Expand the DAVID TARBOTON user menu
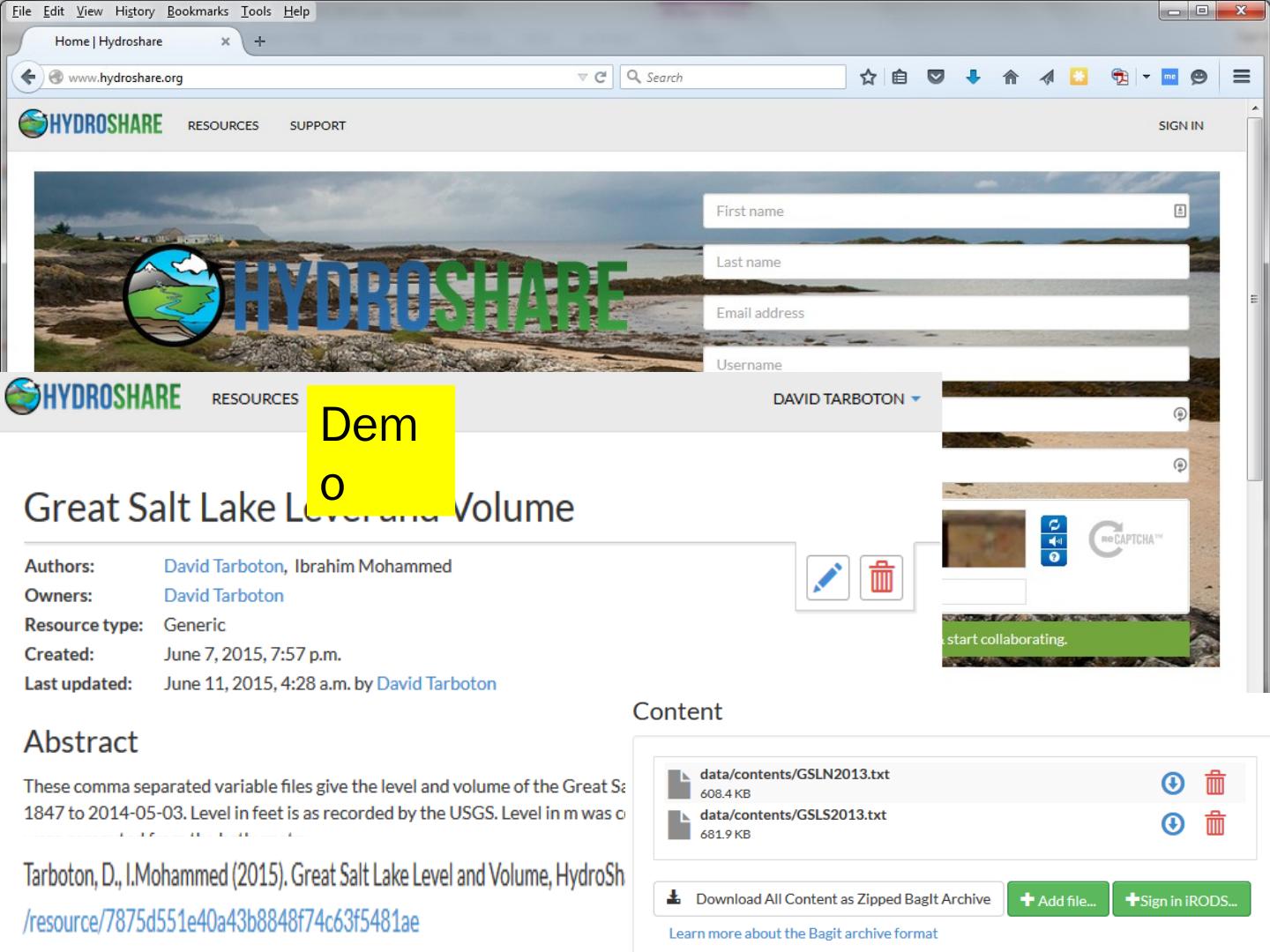1270x952 pixels. pyautogui.click(x=847, y=398)
